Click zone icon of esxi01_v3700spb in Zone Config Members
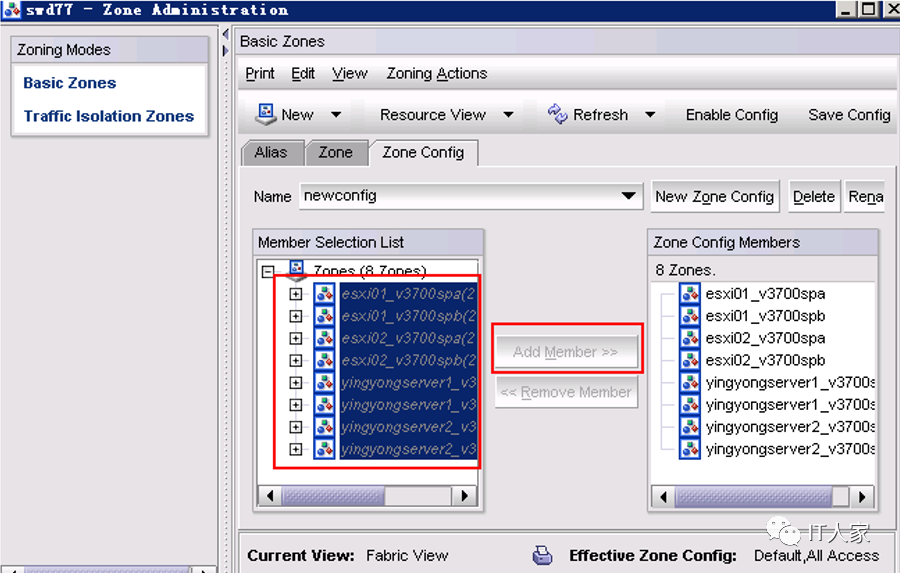Image resolution: width=900 pixels, height=573 pixels. [x=689, y=316]
